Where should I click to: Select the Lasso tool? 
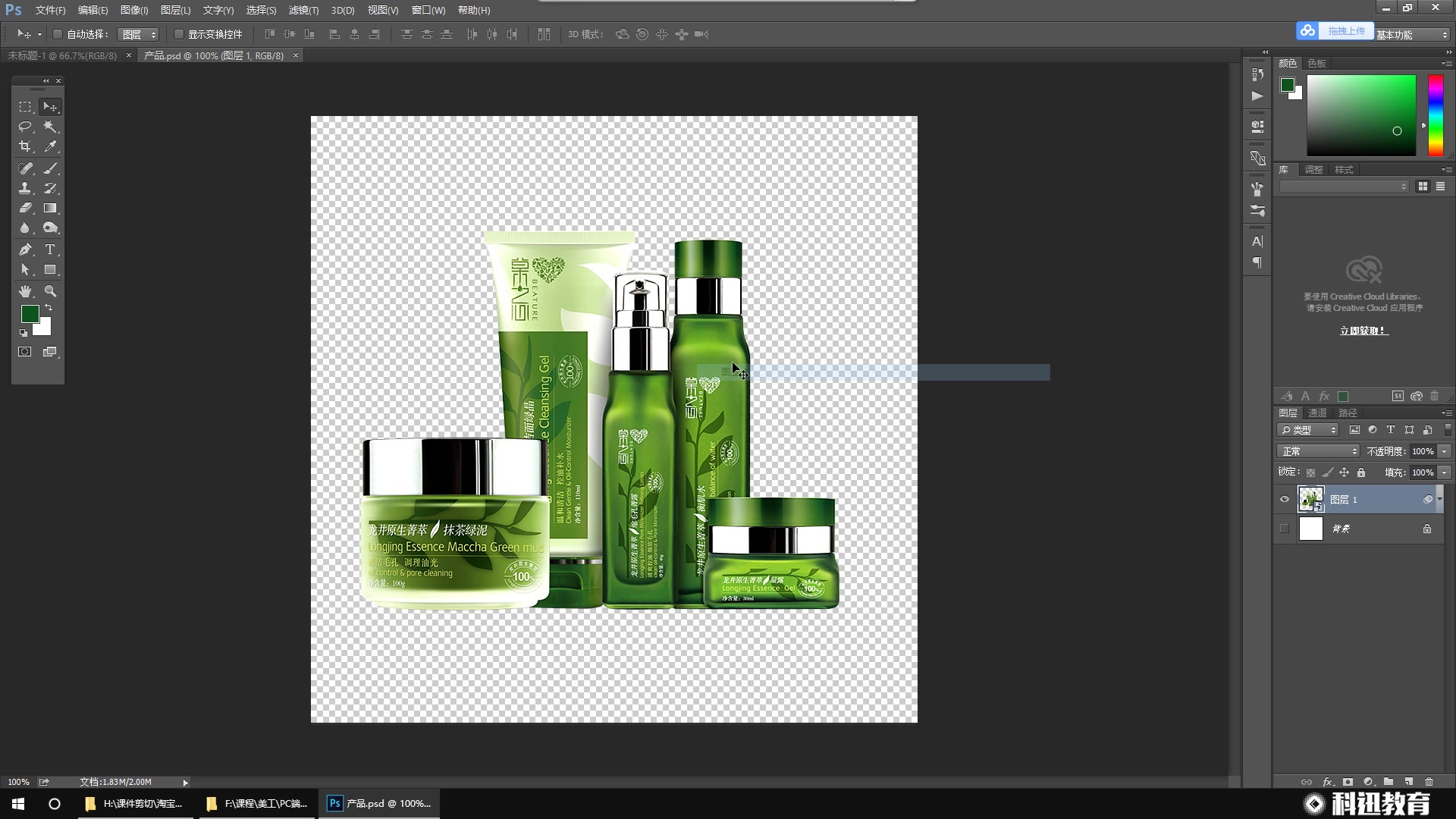point(25,127)
